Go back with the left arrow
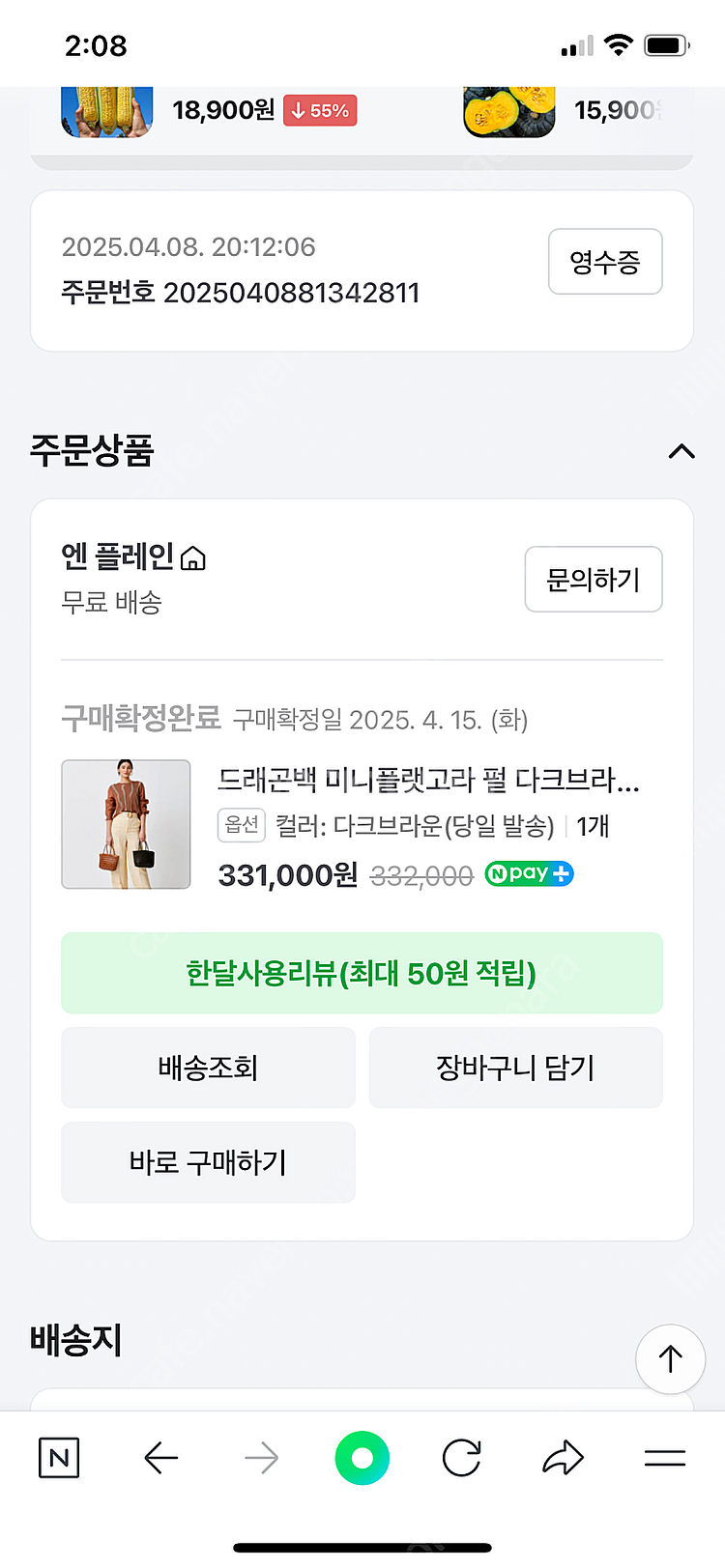 click(160, 1457)
